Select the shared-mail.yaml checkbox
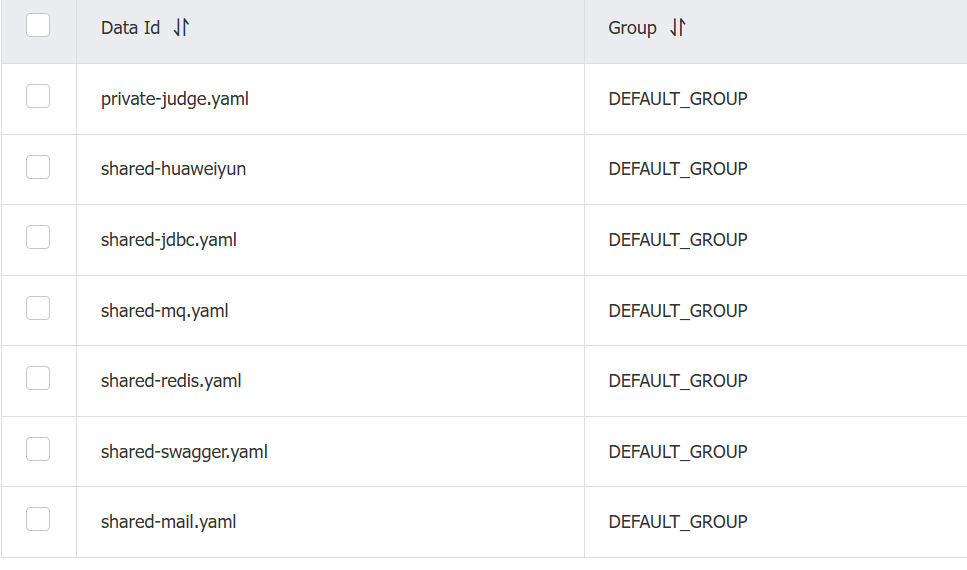This screenshot has width=967, height=570. (x=38, y=519)
